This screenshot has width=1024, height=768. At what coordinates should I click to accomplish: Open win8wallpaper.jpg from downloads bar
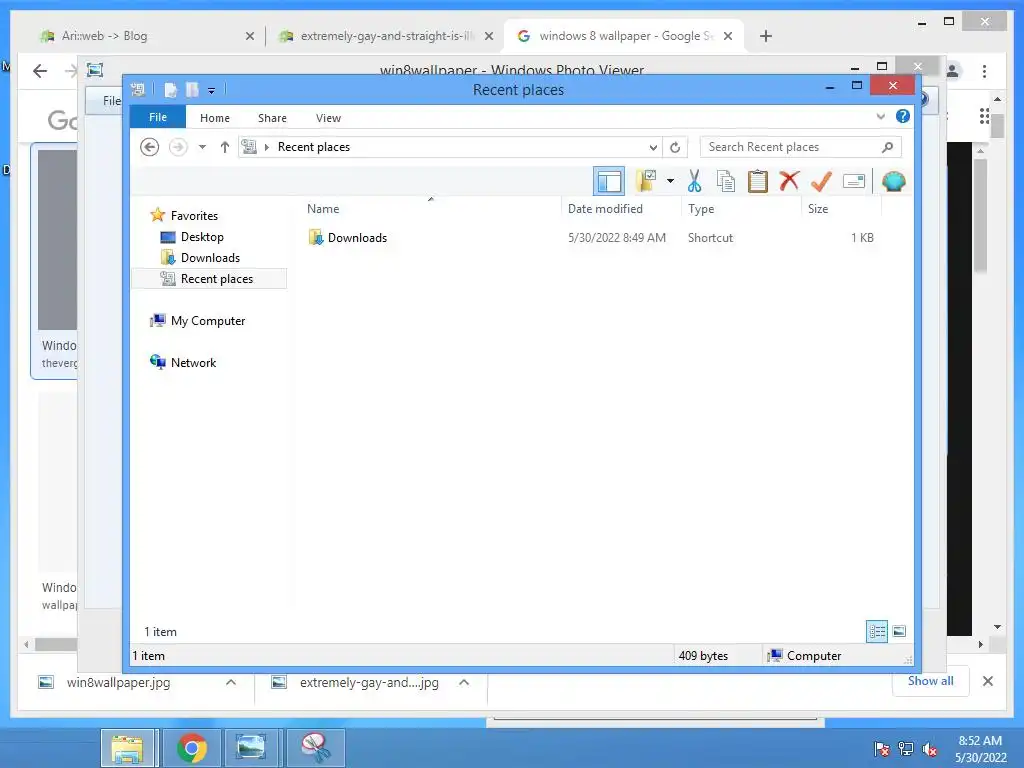118,682
